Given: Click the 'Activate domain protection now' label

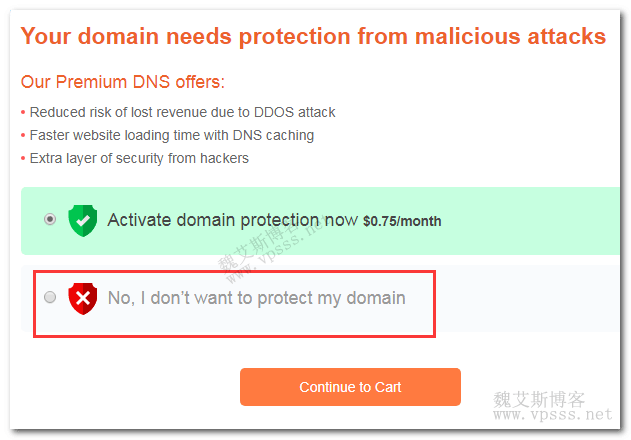Looking at the screenshot, I should point(232,220).
